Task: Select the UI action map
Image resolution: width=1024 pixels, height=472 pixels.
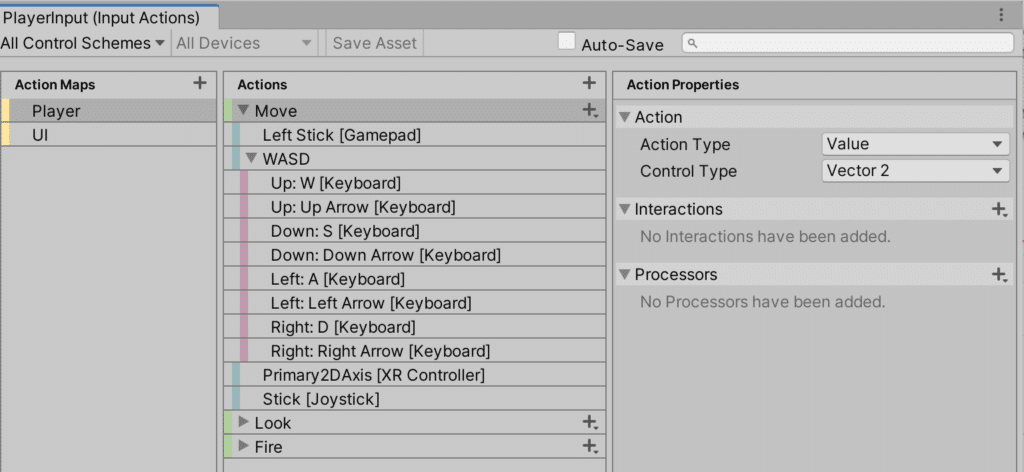Action: [x=40, y=135]
